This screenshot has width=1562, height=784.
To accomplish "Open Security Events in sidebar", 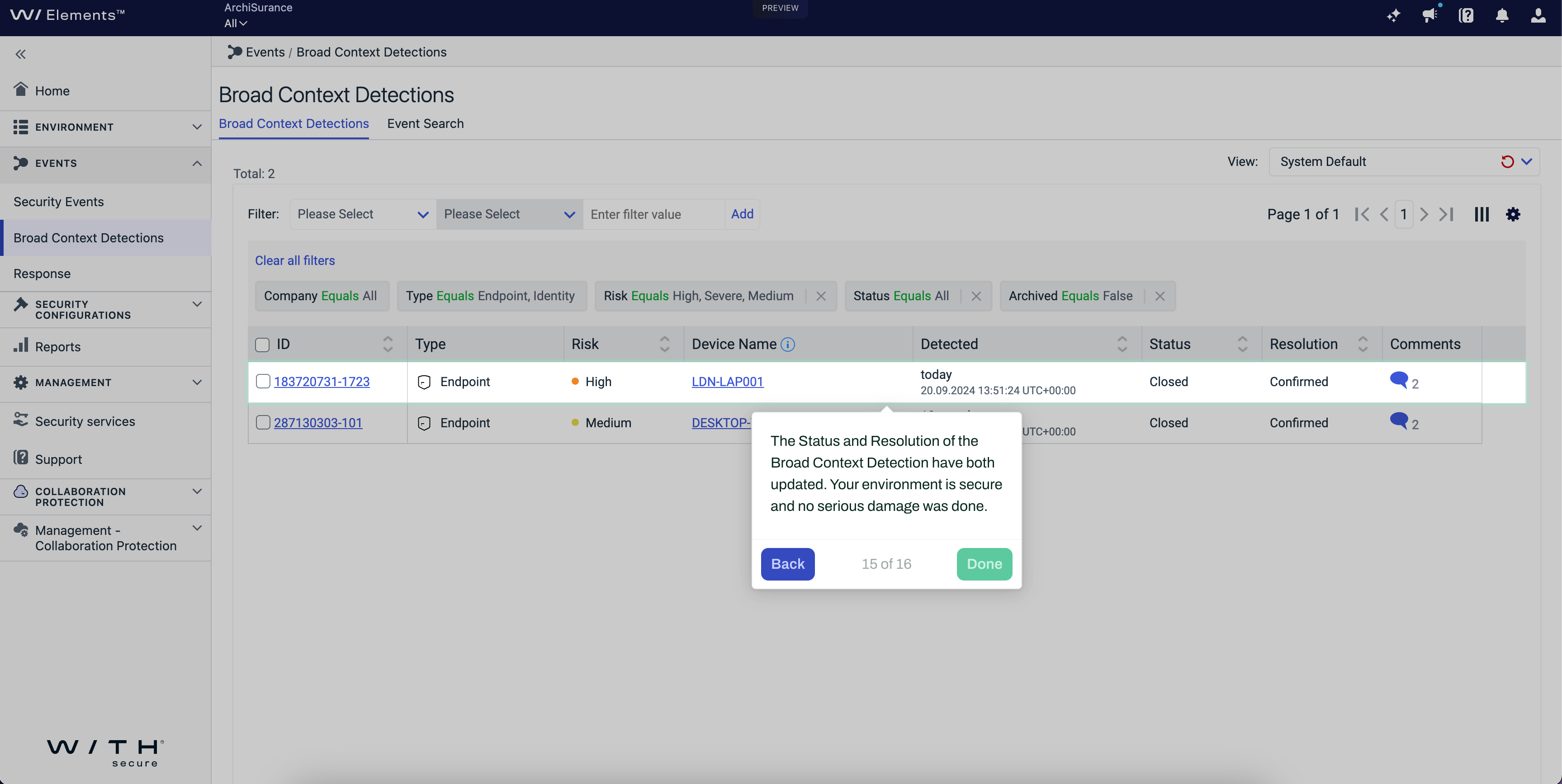I will point(58,202).
